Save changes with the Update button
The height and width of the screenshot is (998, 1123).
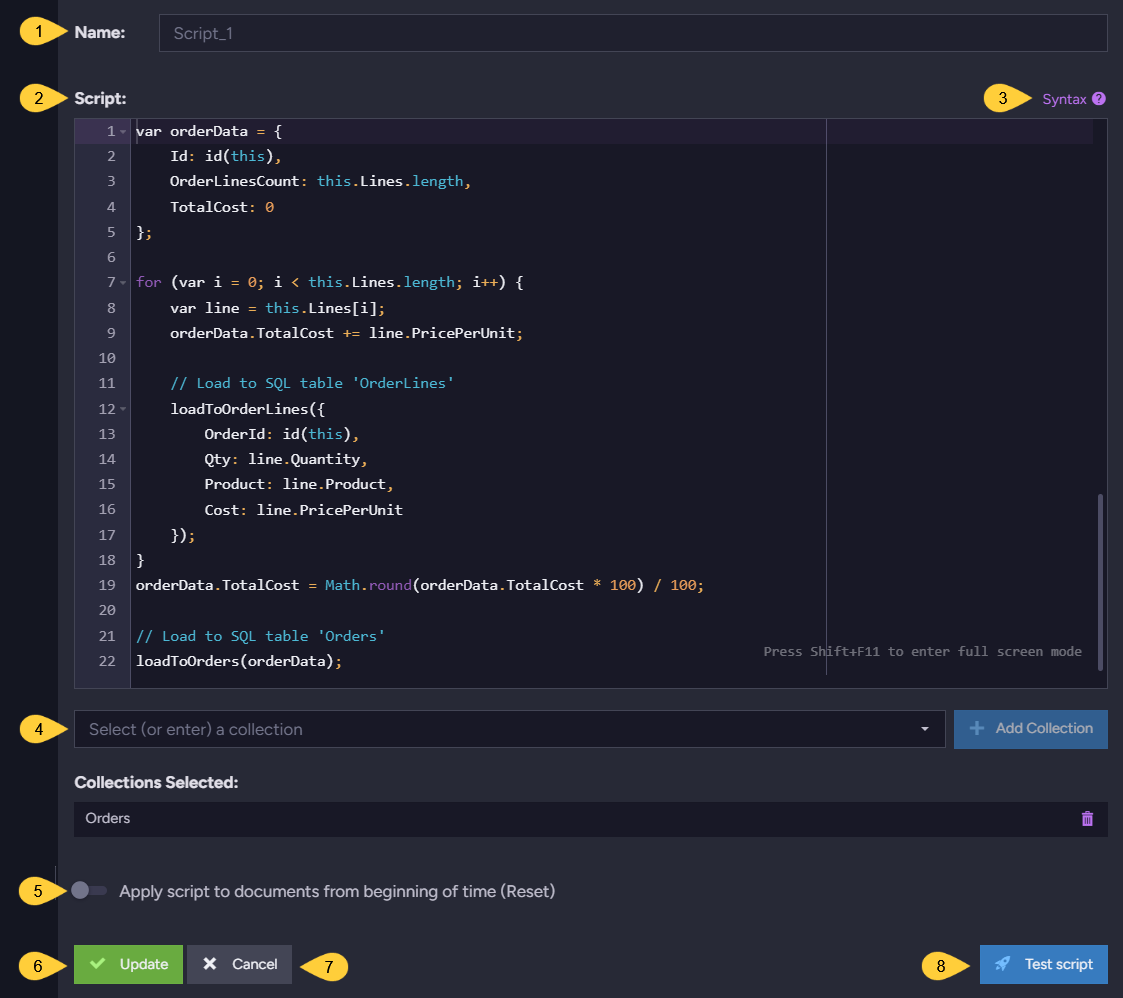pos(128,964)
